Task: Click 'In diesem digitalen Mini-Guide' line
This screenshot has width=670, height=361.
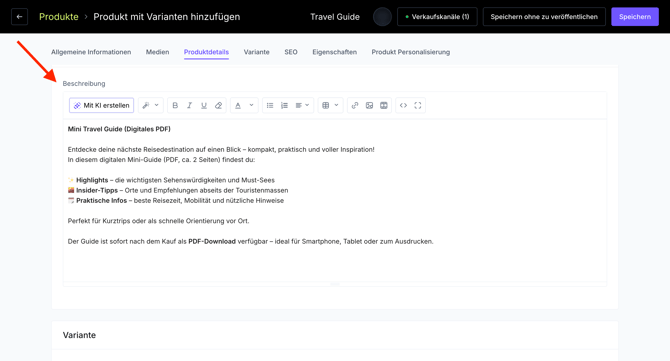Action: (161, 160)
